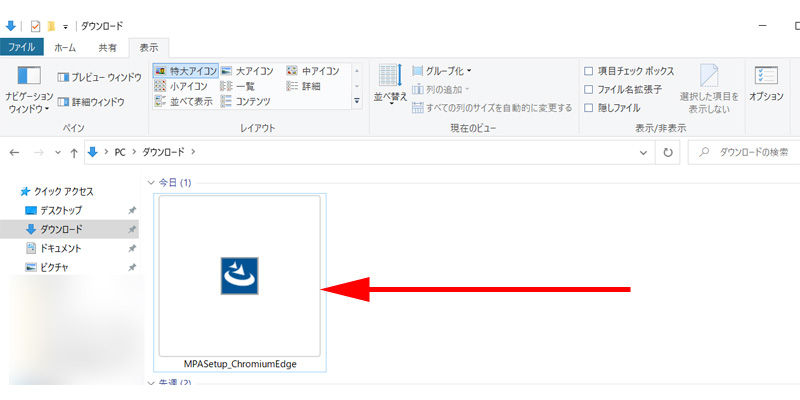Viewport: 800px width, 400px height.
Task: Collapse the Last week (先週) group
Action: tap(150, 383)
